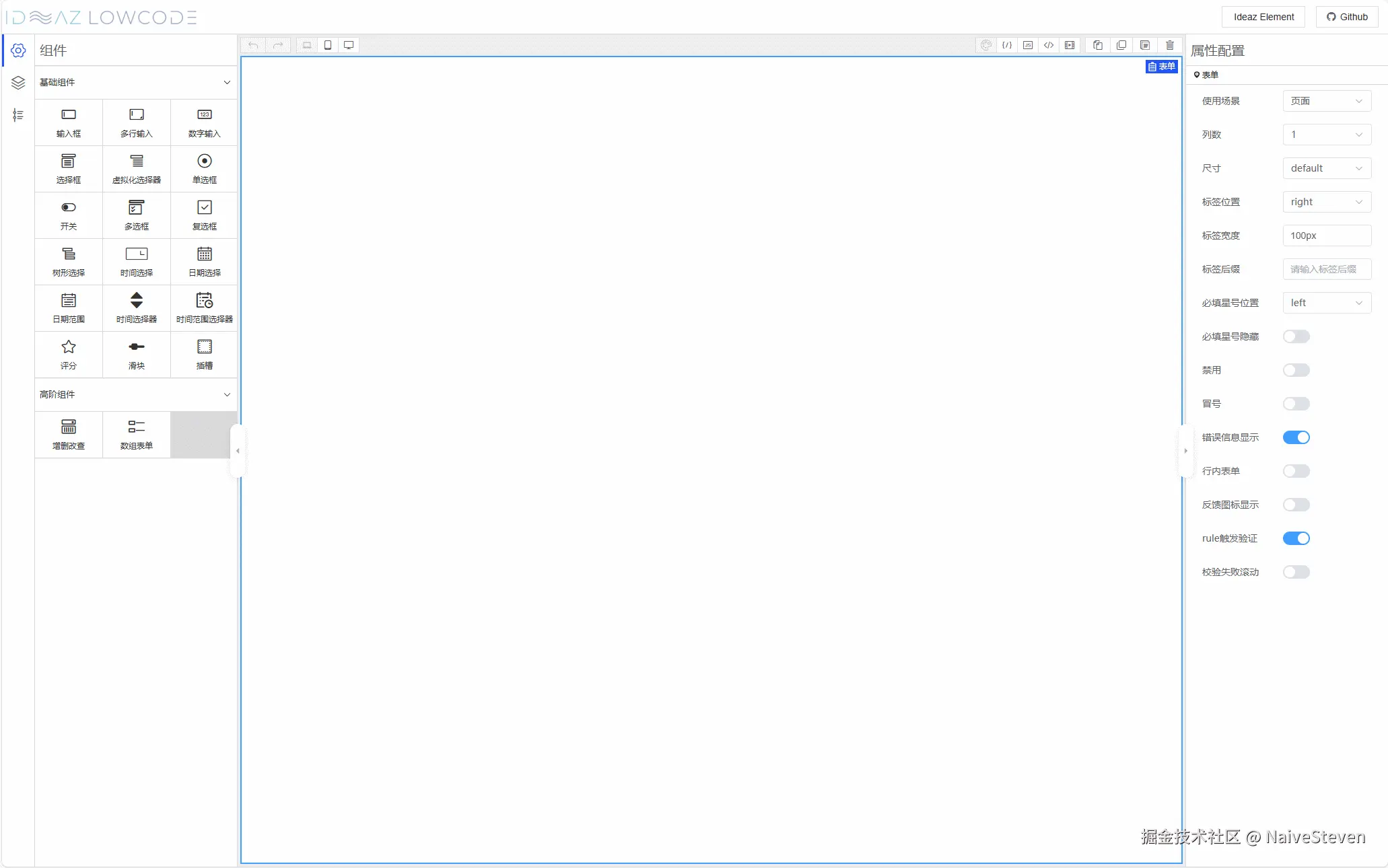Viewport: 1388px width, 868px height.
Task: Toggle the 禁用 switch
Action: 1296,370
